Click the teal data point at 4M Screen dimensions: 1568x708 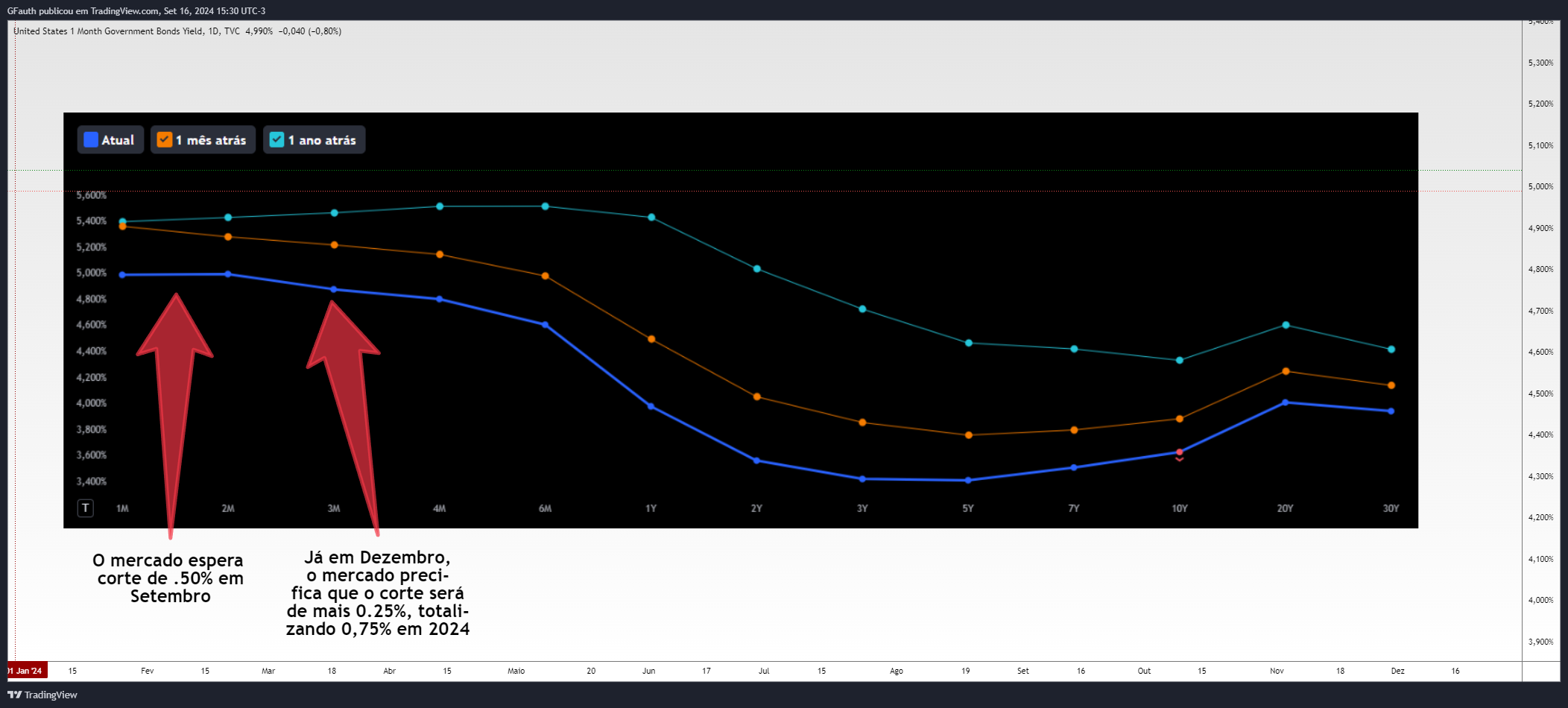click(x=440, y=206)
